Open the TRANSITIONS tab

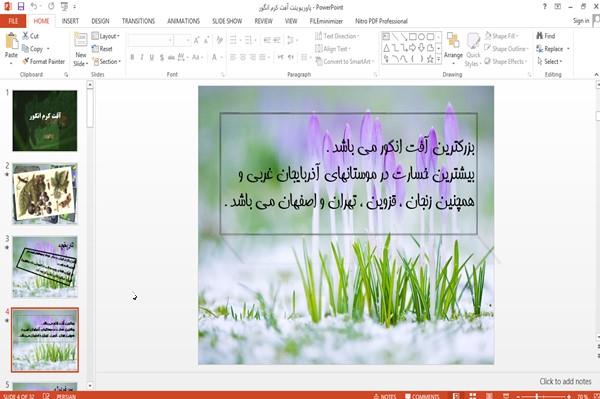[x=138, y=21]
